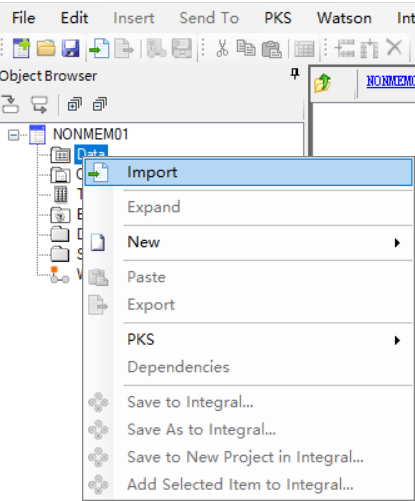415x501 pixels.
Task: Expand the New submenu arrow
Action: (x=397, y=243)
